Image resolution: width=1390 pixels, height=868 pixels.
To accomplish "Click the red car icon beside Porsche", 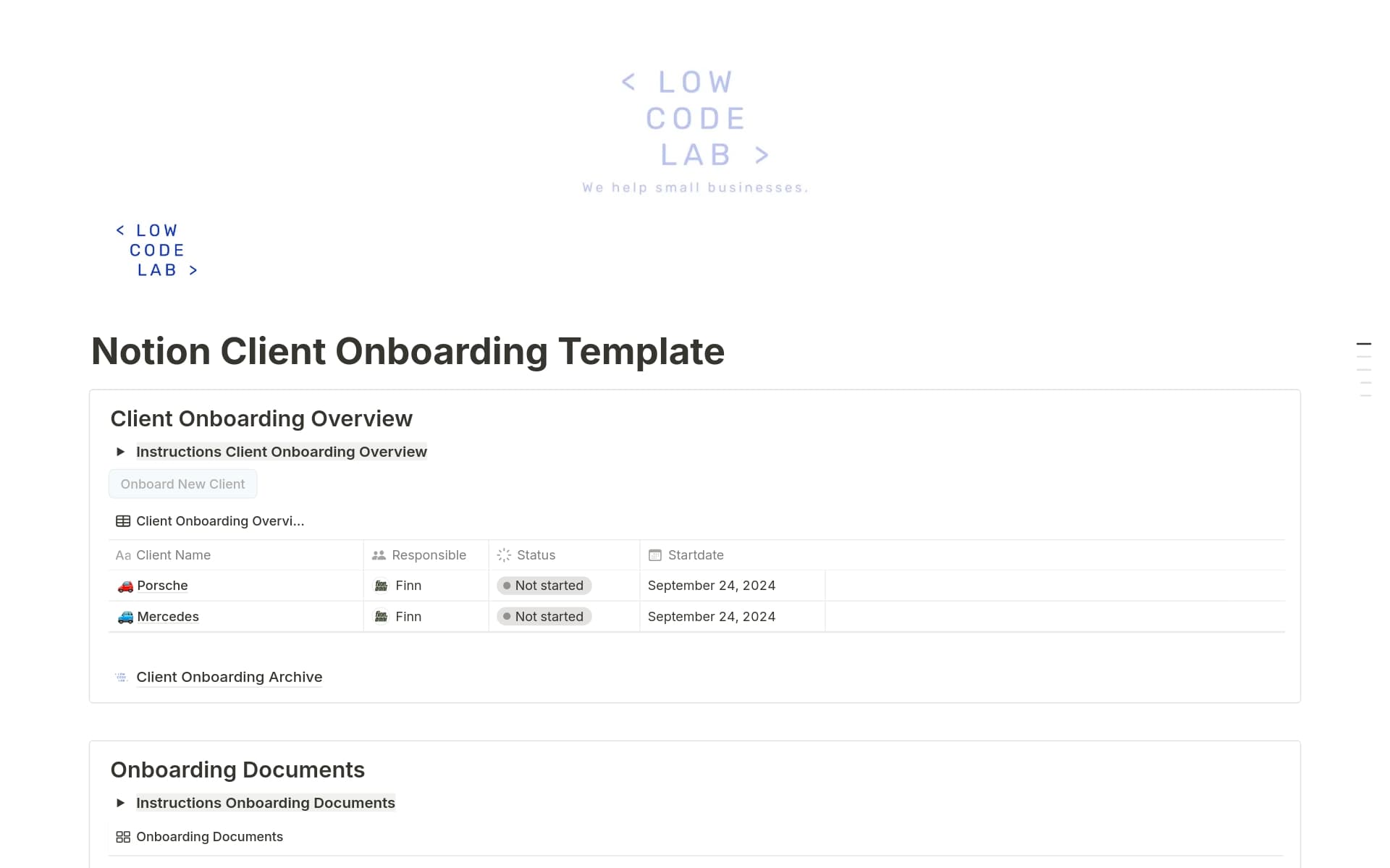I will point(125,585).
